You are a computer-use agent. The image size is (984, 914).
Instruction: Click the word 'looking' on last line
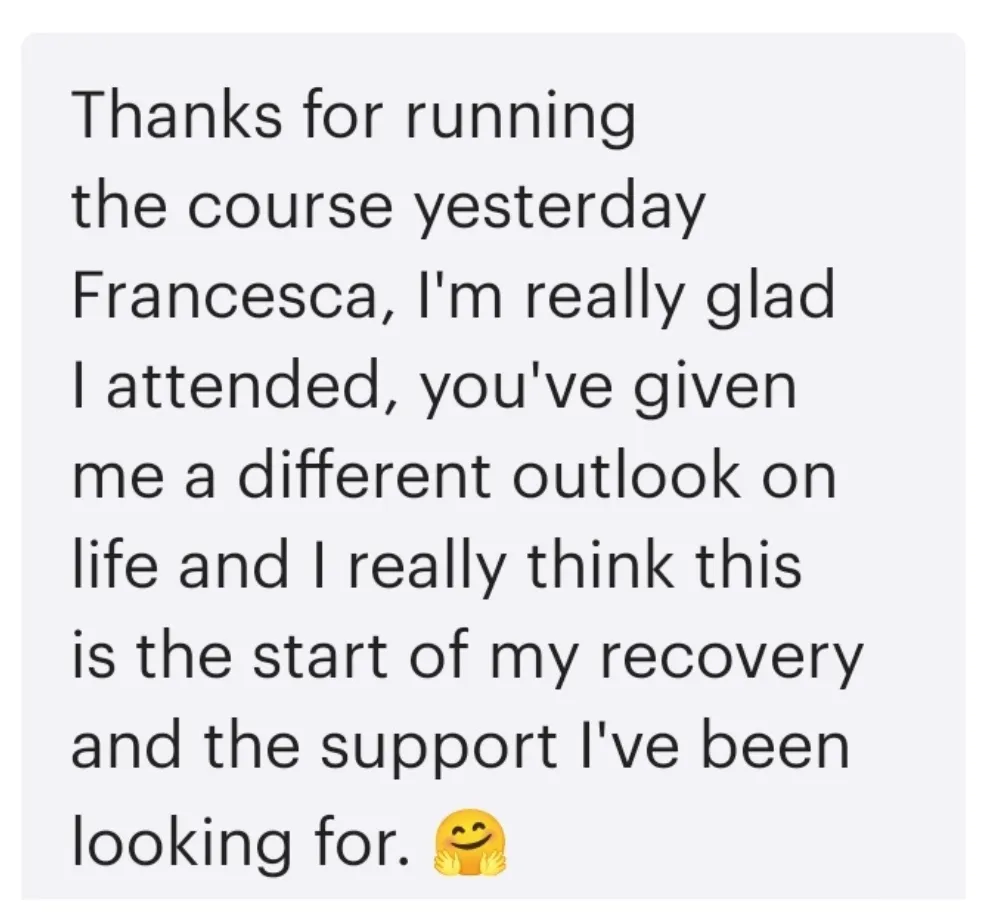pos(182,841)
